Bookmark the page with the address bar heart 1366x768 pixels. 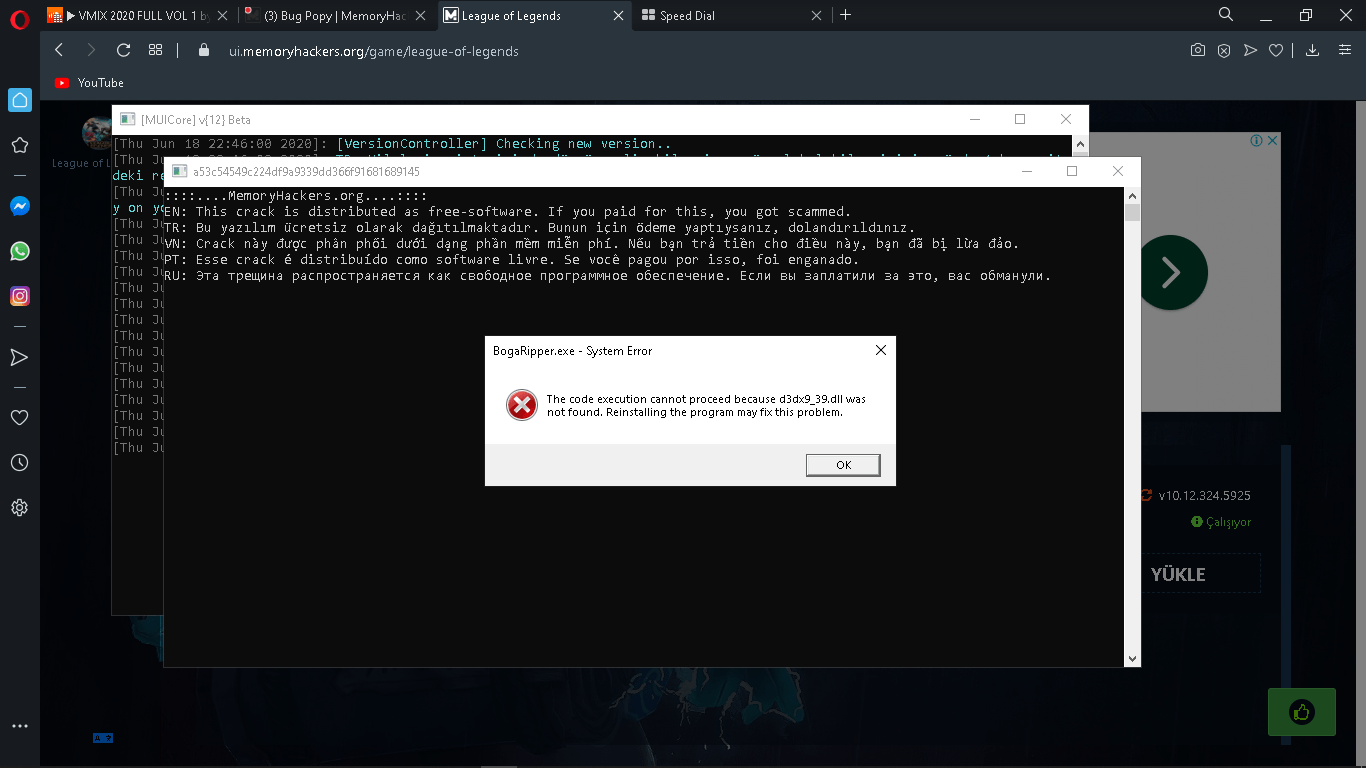click(x=1276, y=50)
